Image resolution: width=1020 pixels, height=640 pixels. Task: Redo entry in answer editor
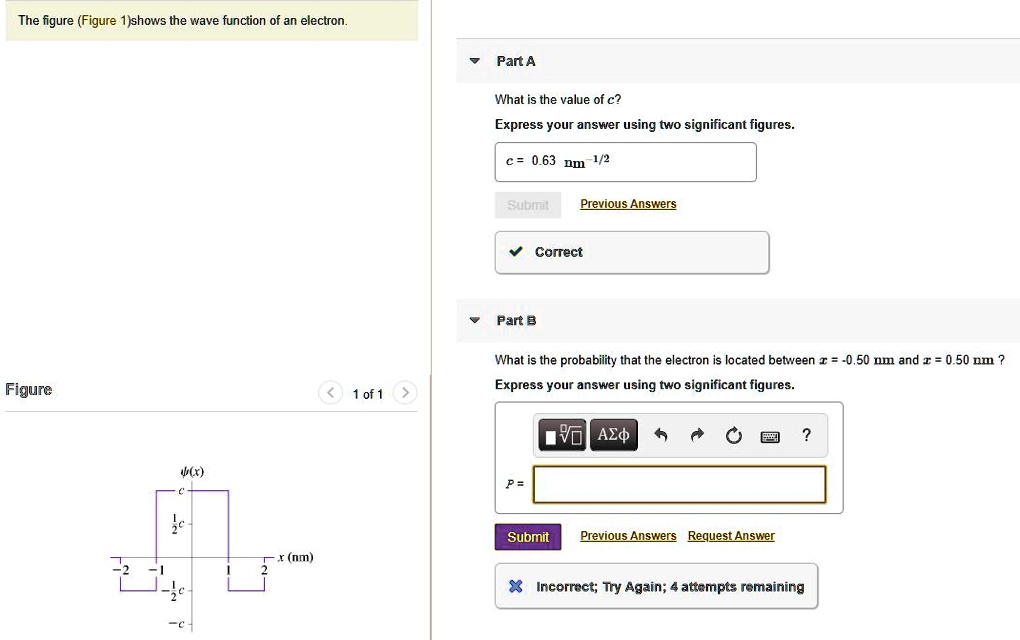697,435
